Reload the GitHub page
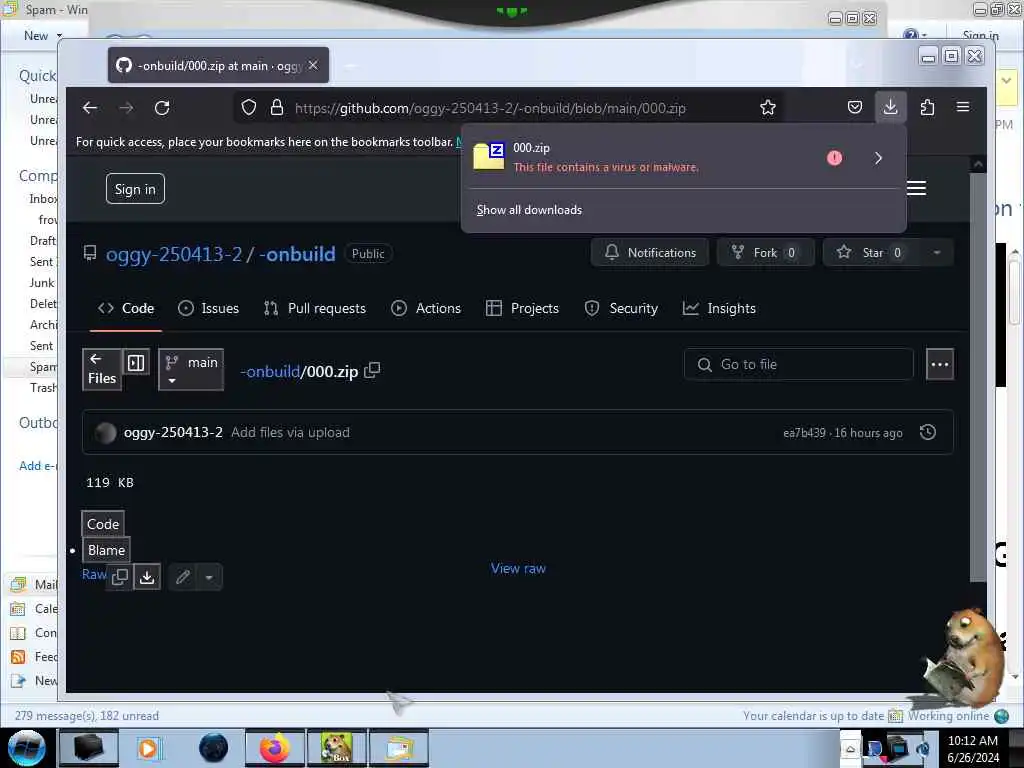 [x=162, y=108]
